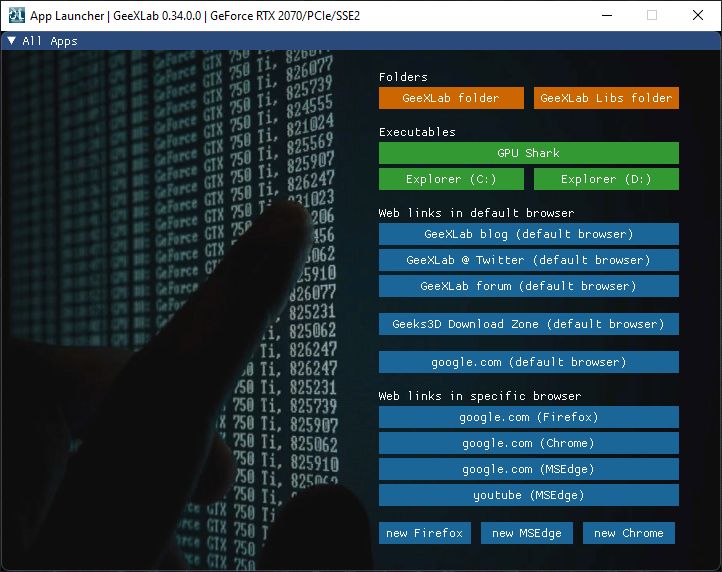Start a new MSEdge window
The width and height of the screenshot is (722, 572).
[x=527, y=533]
